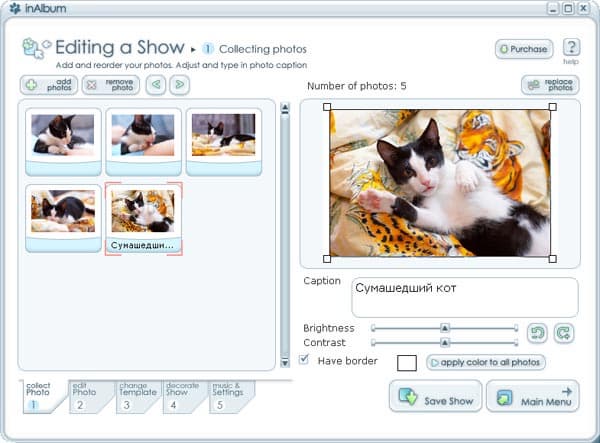Click the 'Collecting photos' step label
This screenshot has height=443, width=600.
tap(262, 49)
